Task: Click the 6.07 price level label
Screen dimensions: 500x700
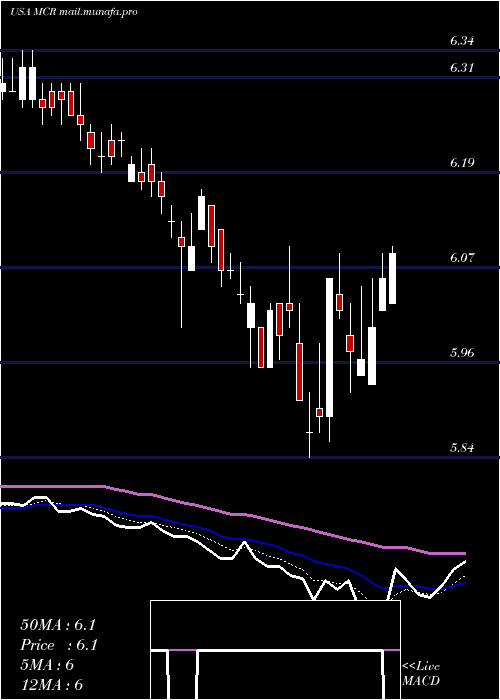Action: 462,258
